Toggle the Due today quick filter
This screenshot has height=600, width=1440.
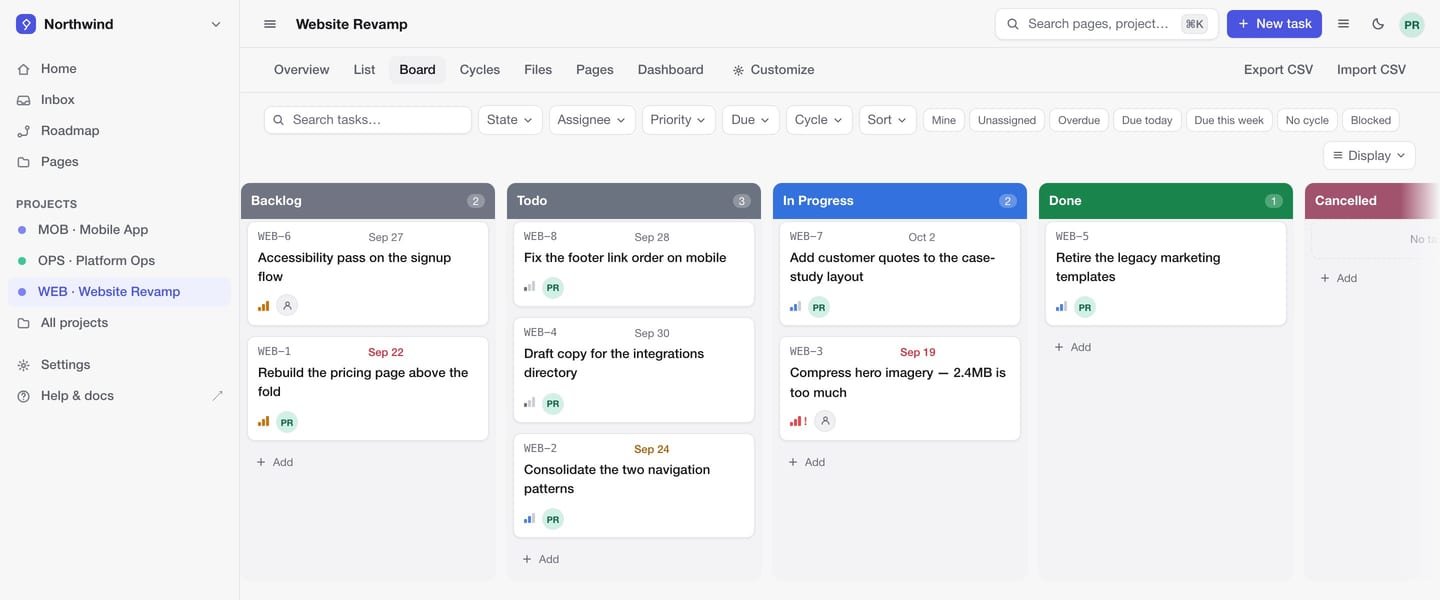tap(1147, 120)
